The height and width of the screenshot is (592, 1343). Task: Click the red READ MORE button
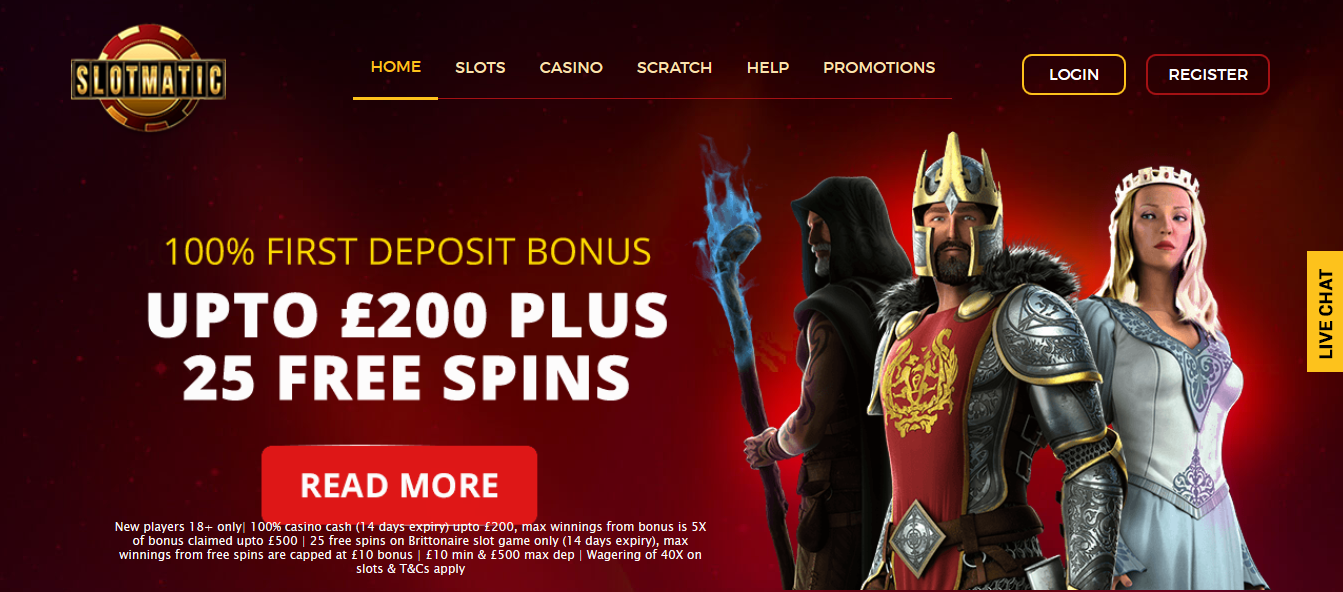pyautogui.click(x=399, y=485)
